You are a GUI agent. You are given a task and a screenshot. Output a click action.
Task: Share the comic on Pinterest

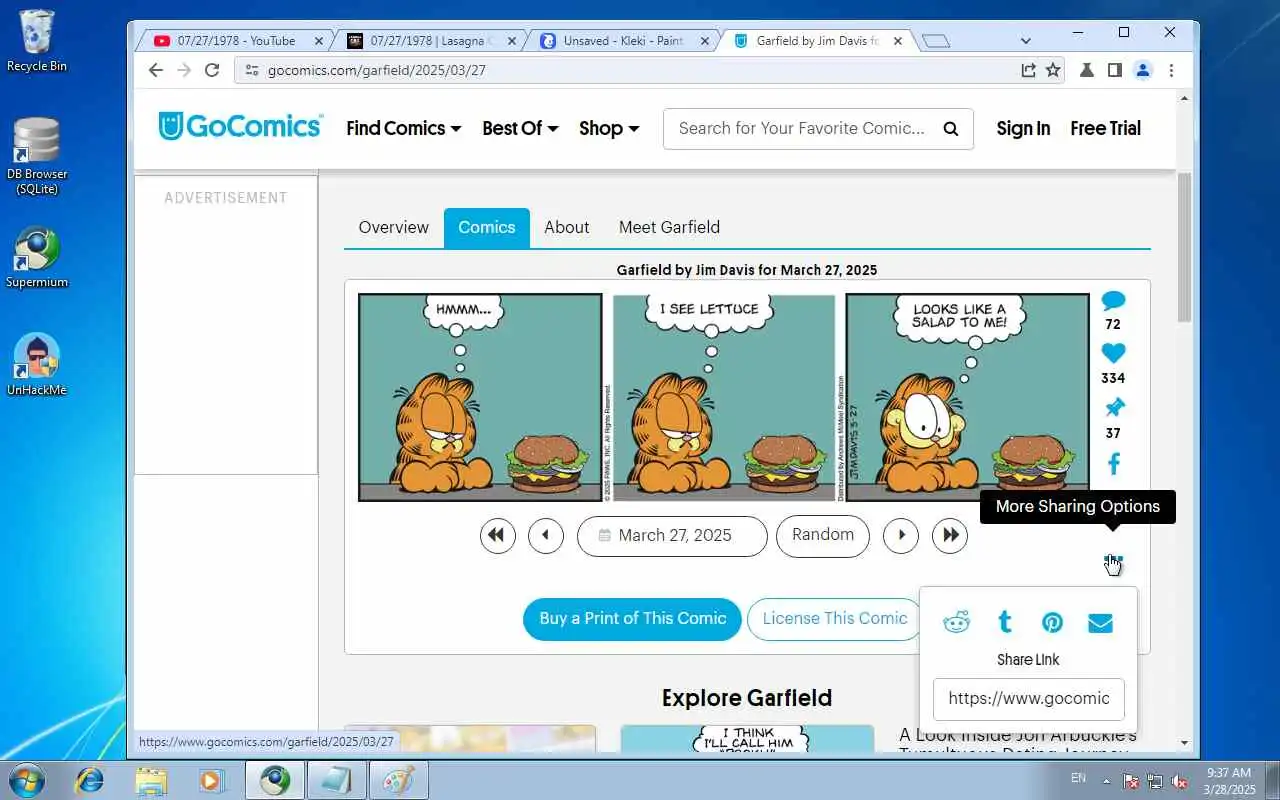coord(1052,622)
